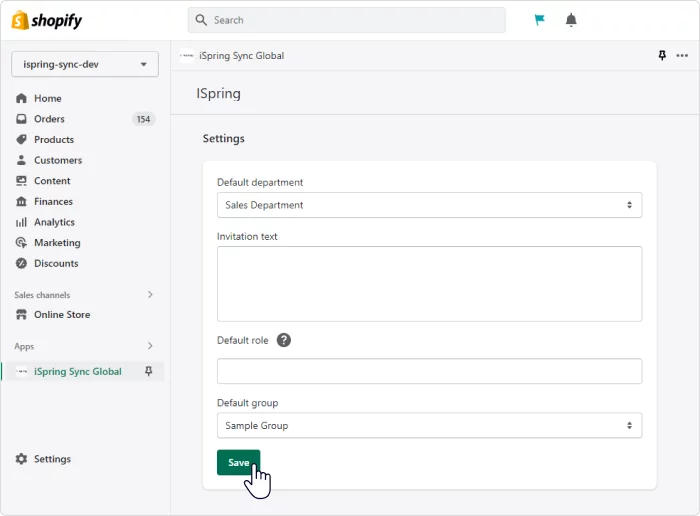
Task: Click the Default group label
Action: coord(247,403)
